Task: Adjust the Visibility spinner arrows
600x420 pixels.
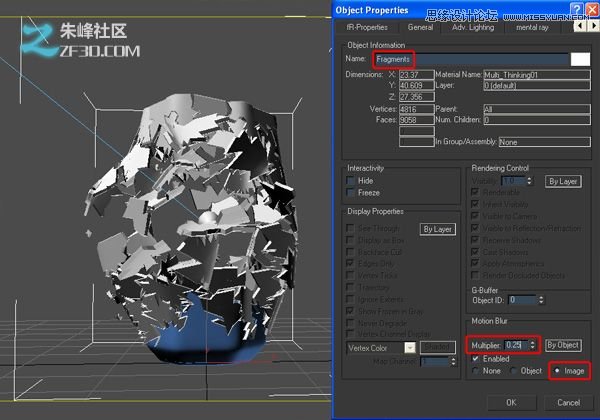Action: tap(529, 181)
